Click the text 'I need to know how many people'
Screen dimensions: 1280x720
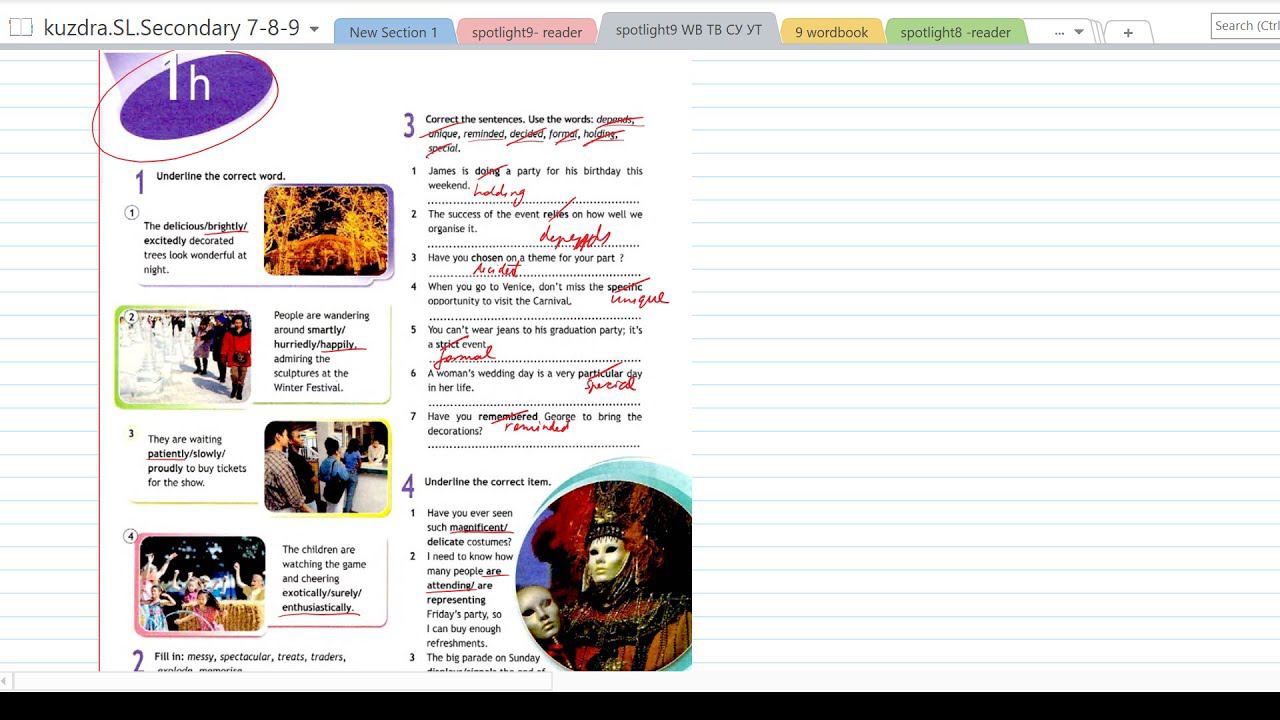point(470,600)
